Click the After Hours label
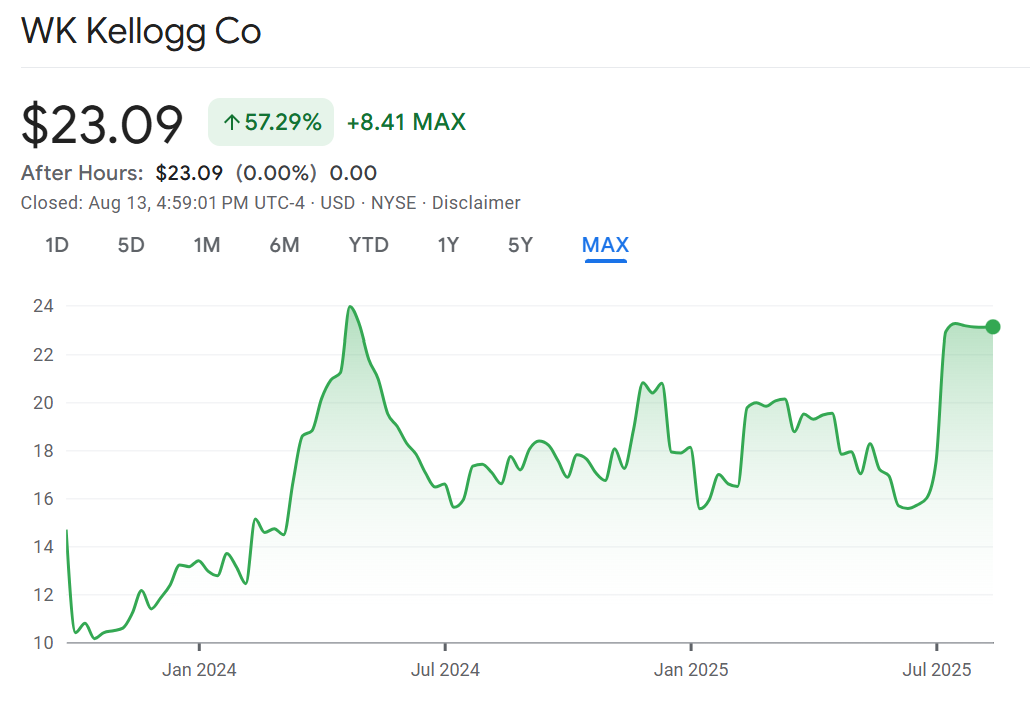 82,173
